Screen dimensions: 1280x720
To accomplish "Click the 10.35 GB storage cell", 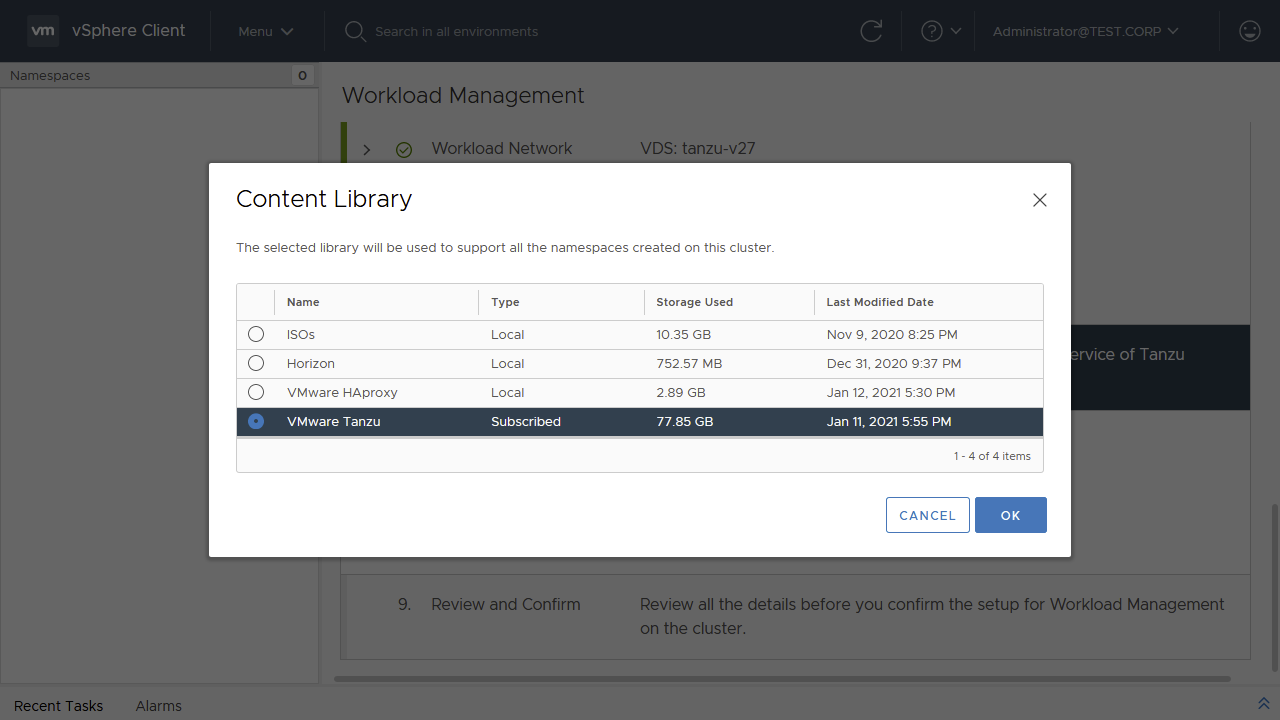I will pyautogui.click(x=684, y=334).
